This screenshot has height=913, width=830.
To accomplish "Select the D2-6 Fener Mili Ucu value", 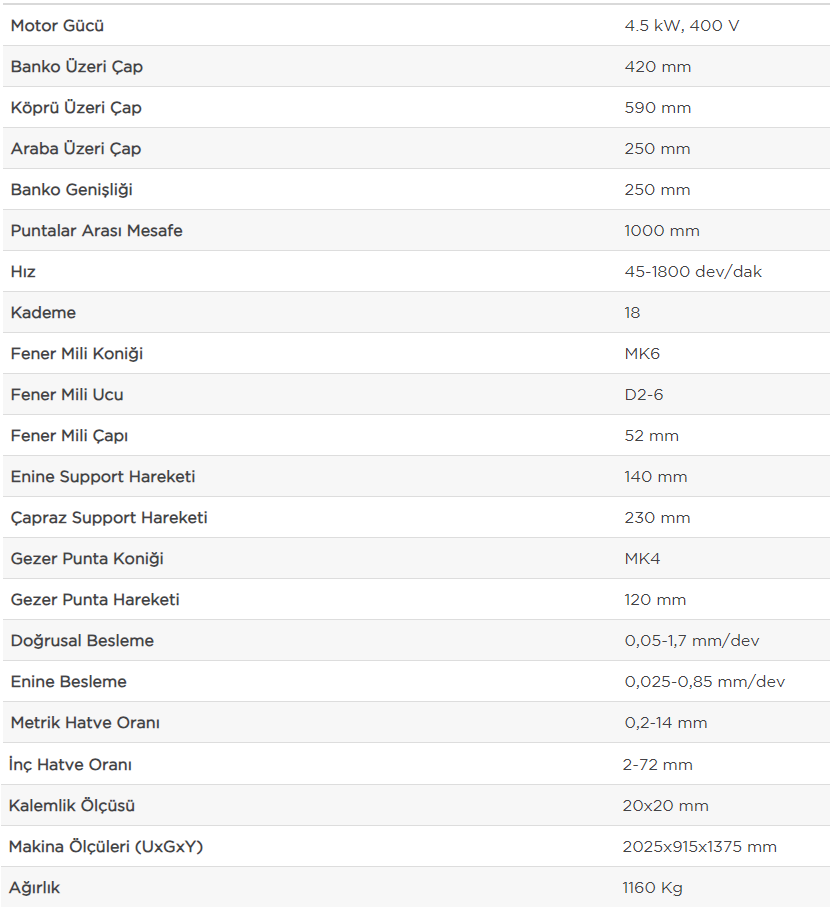I will click(644, 395).
